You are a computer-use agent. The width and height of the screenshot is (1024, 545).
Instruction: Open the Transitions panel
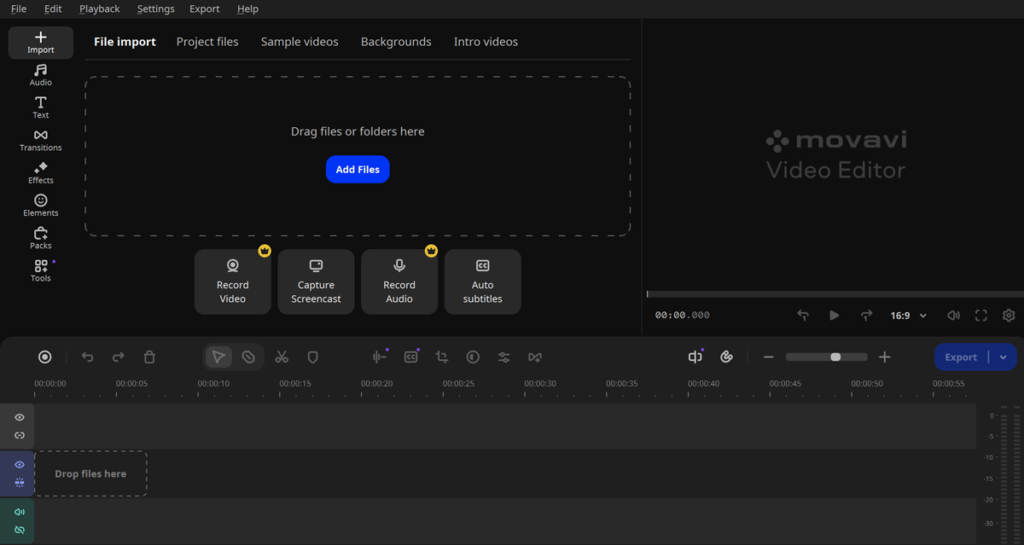tap(40, 140)
